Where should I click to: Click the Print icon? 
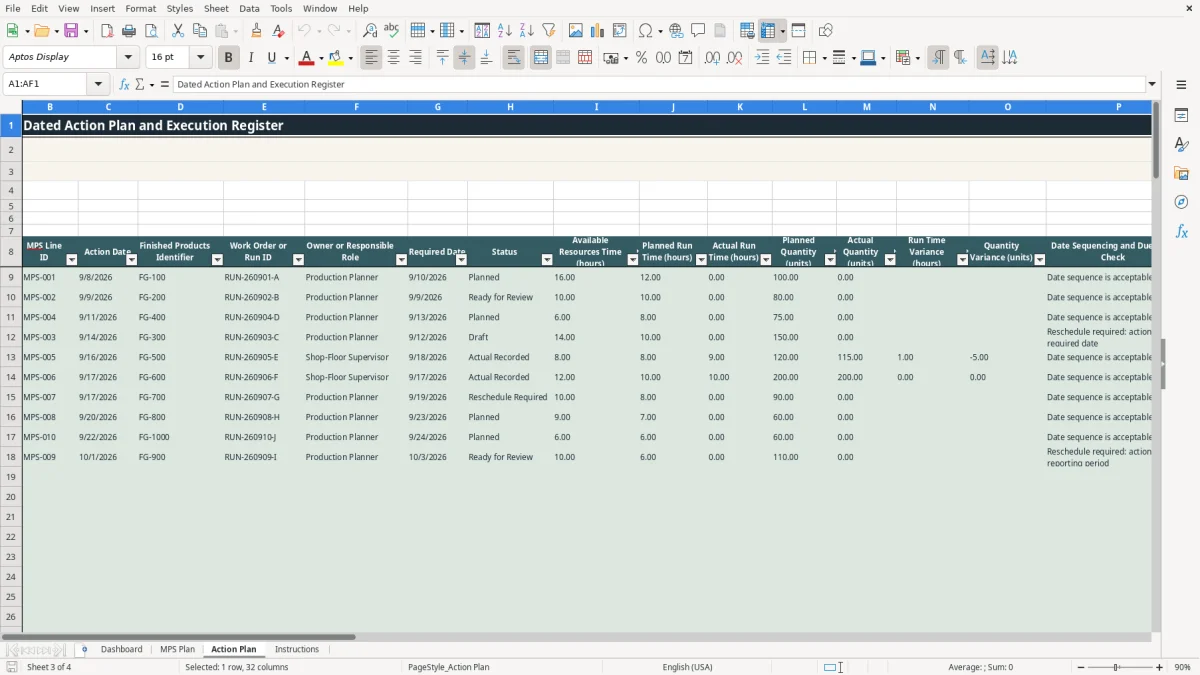(128, 31)
